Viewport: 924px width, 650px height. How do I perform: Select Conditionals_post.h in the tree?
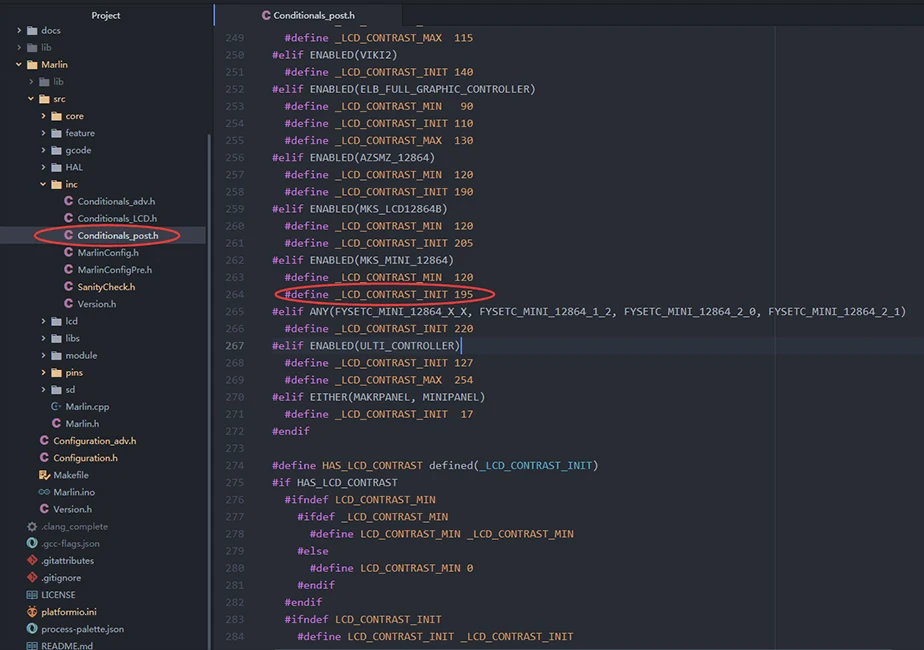(118, 235)
